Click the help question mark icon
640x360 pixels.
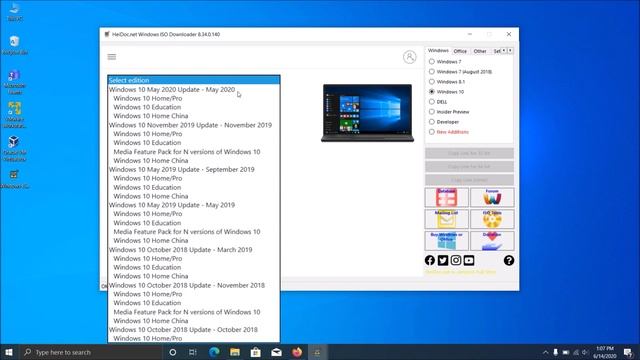pos(509,260)
